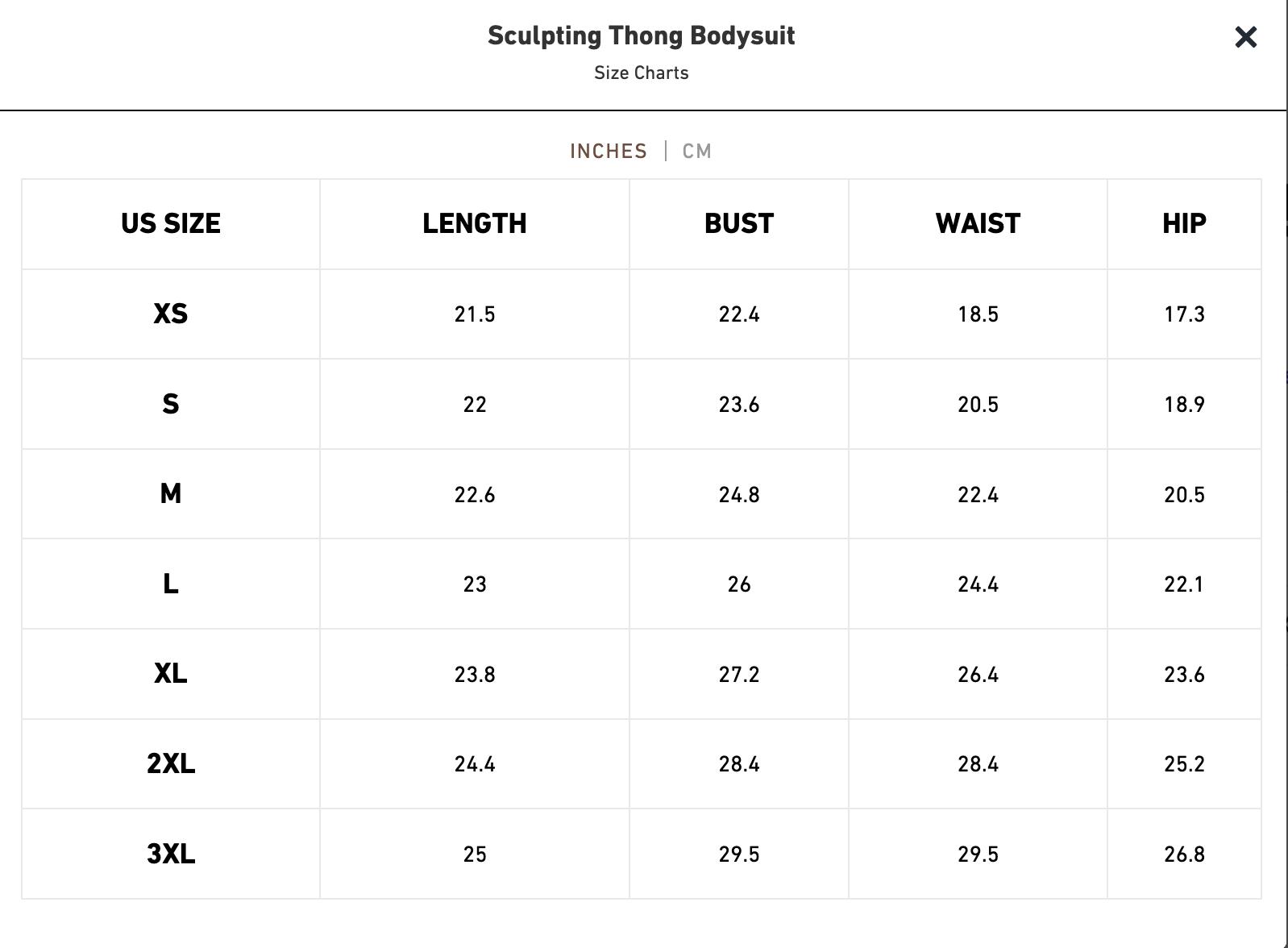Close the size chart dialog
1288x948 pixels.
point(1244,36)
